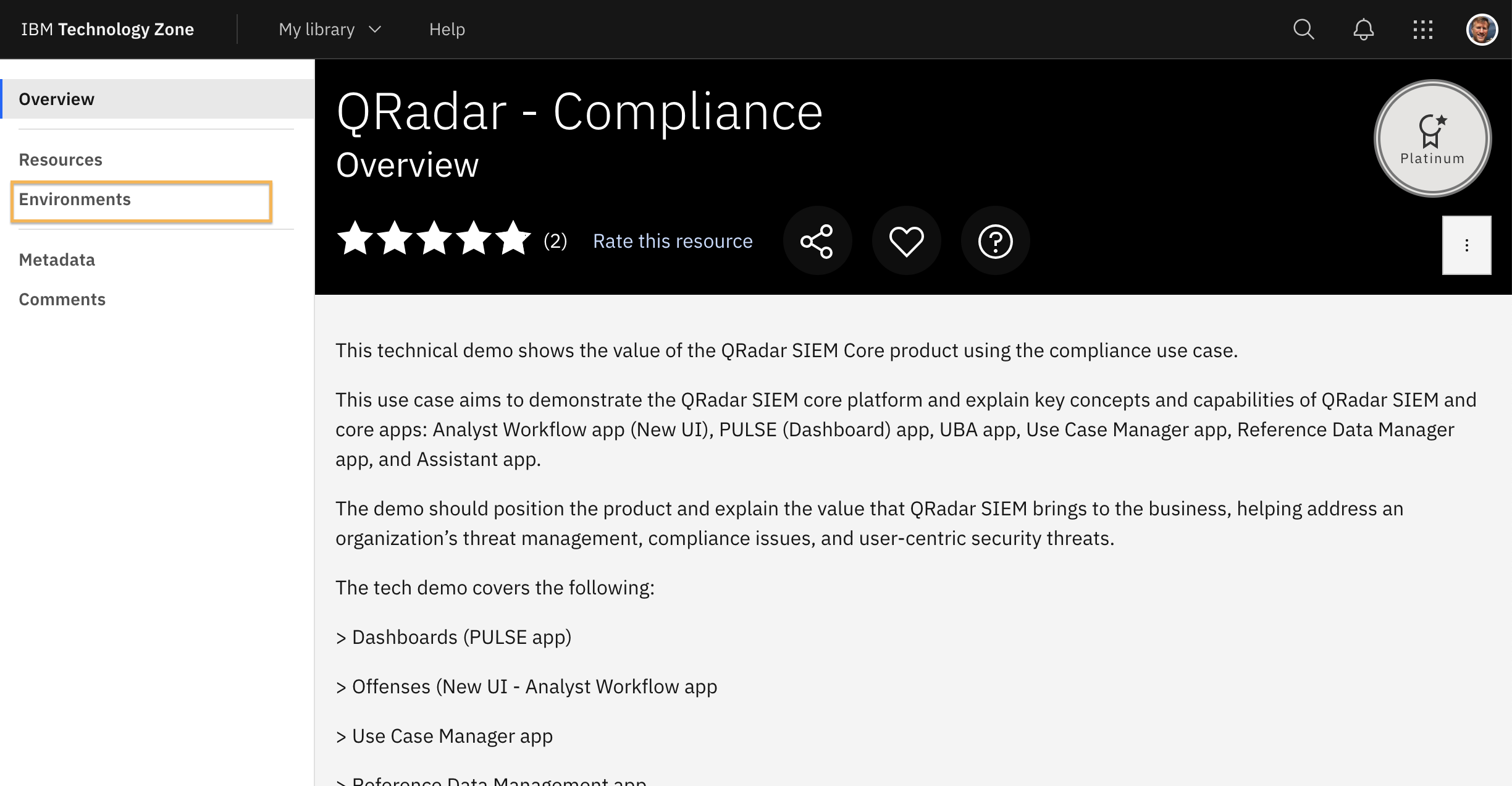
Task: Click the user profile avatar
Action: [1482, 29]
